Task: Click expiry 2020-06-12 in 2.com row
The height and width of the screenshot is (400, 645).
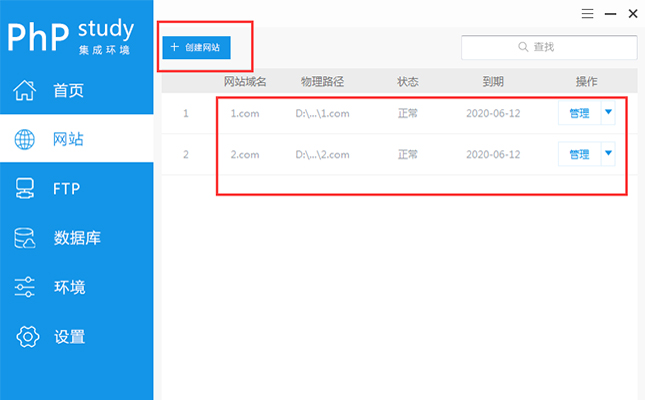Action: click(x=493, y=154)
